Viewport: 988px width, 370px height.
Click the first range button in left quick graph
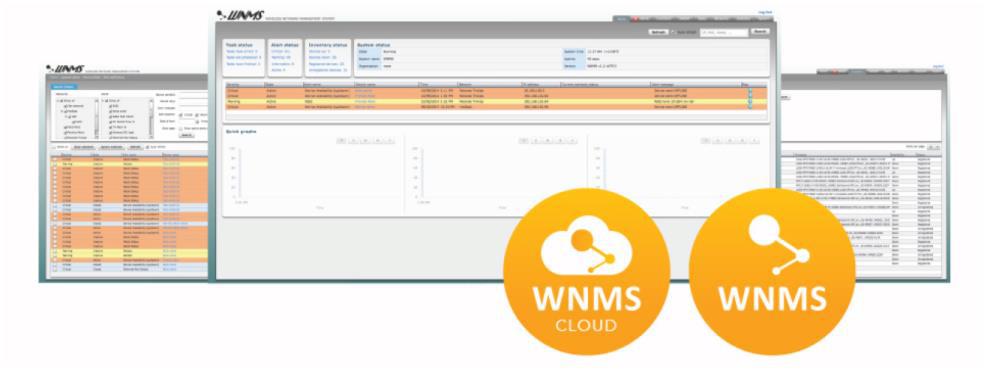pos(341,141)
